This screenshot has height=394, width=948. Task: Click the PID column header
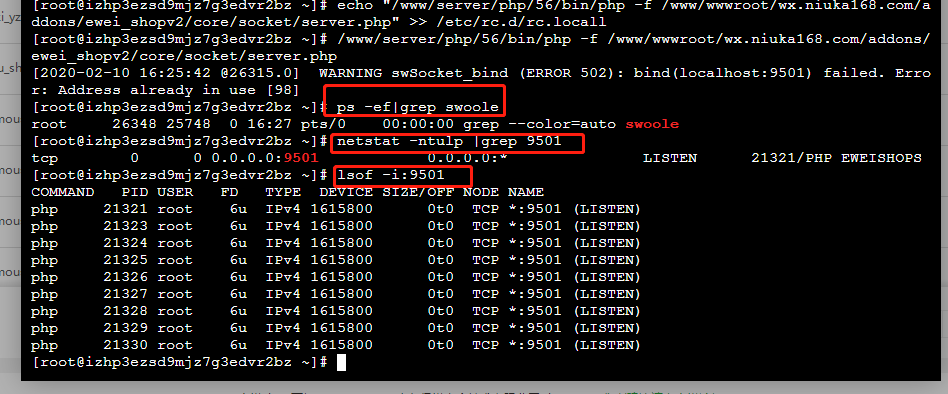pyautogui.click(x=134, y=192)
